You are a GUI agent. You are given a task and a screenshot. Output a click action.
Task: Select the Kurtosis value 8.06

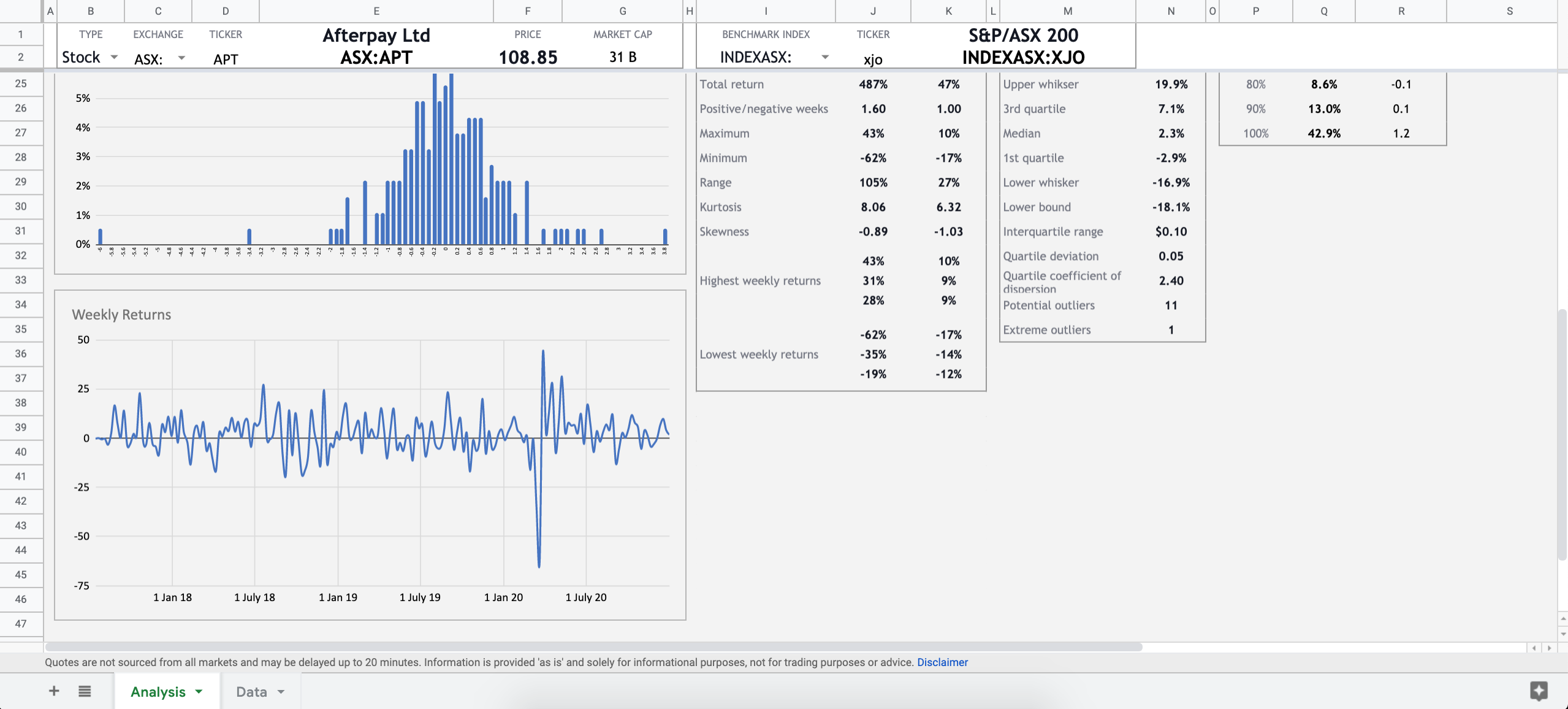873,207
